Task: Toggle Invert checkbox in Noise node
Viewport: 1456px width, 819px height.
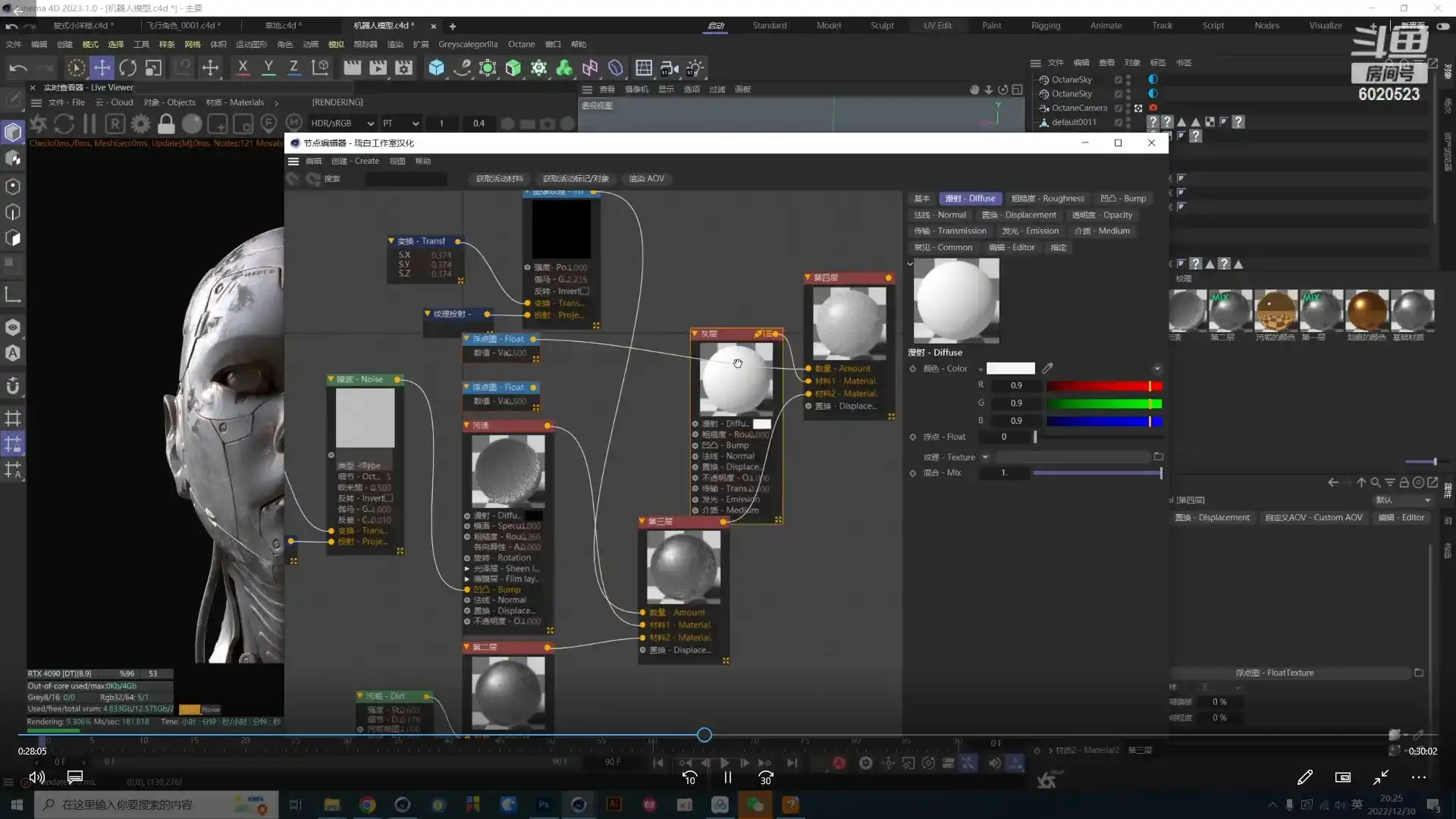Action: (x=389, y=498)
